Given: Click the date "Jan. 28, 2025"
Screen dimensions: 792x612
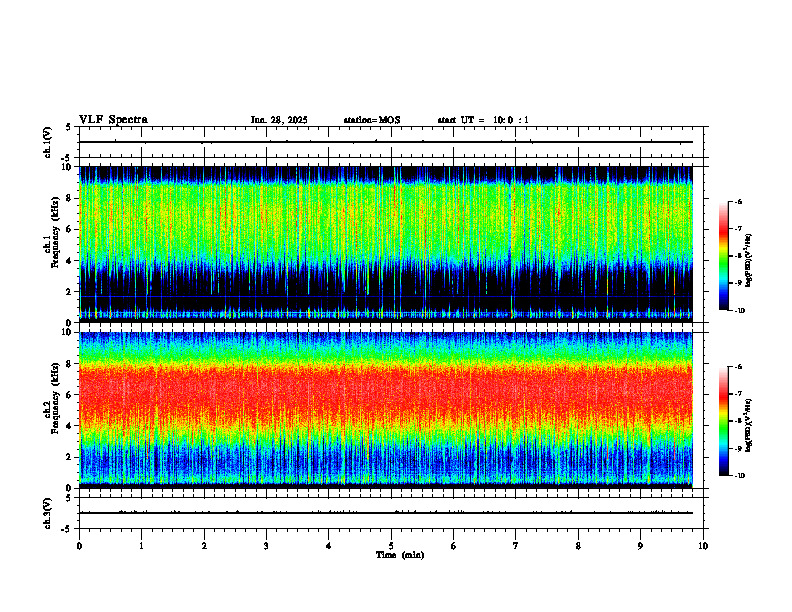Looking at the screenshot, I should point(279,120).
